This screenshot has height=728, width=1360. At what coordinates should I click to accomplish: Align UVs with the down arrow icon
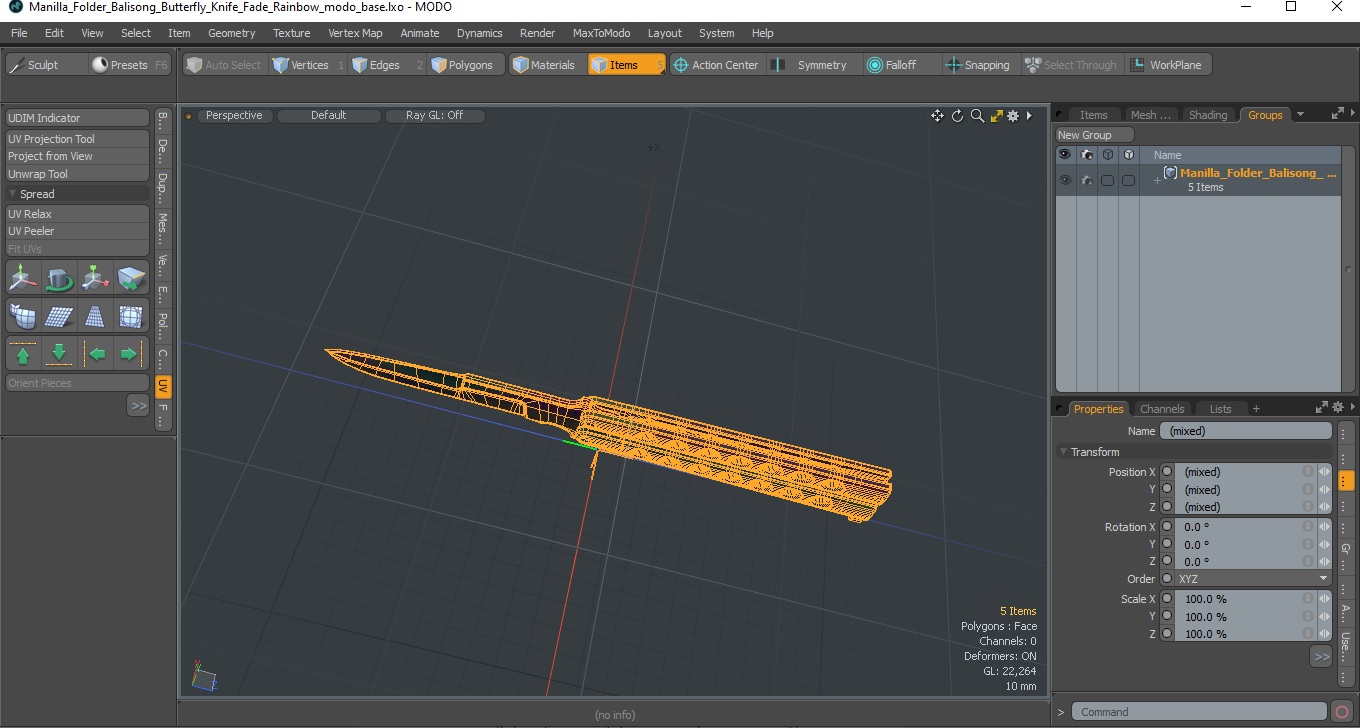click(59, 353)
